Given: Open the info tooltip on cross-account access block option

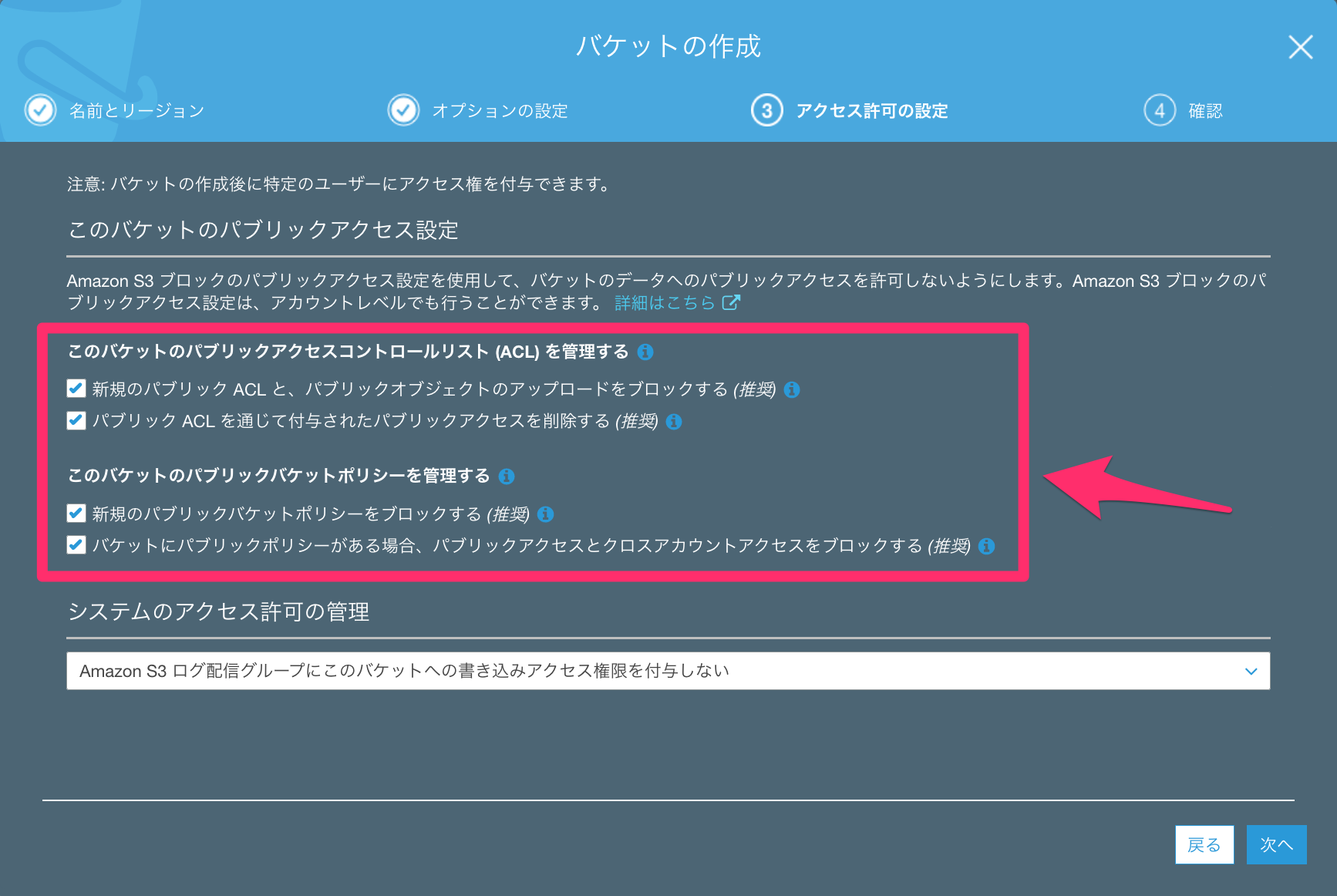Looking at the screenshot, I should point(985,546).
